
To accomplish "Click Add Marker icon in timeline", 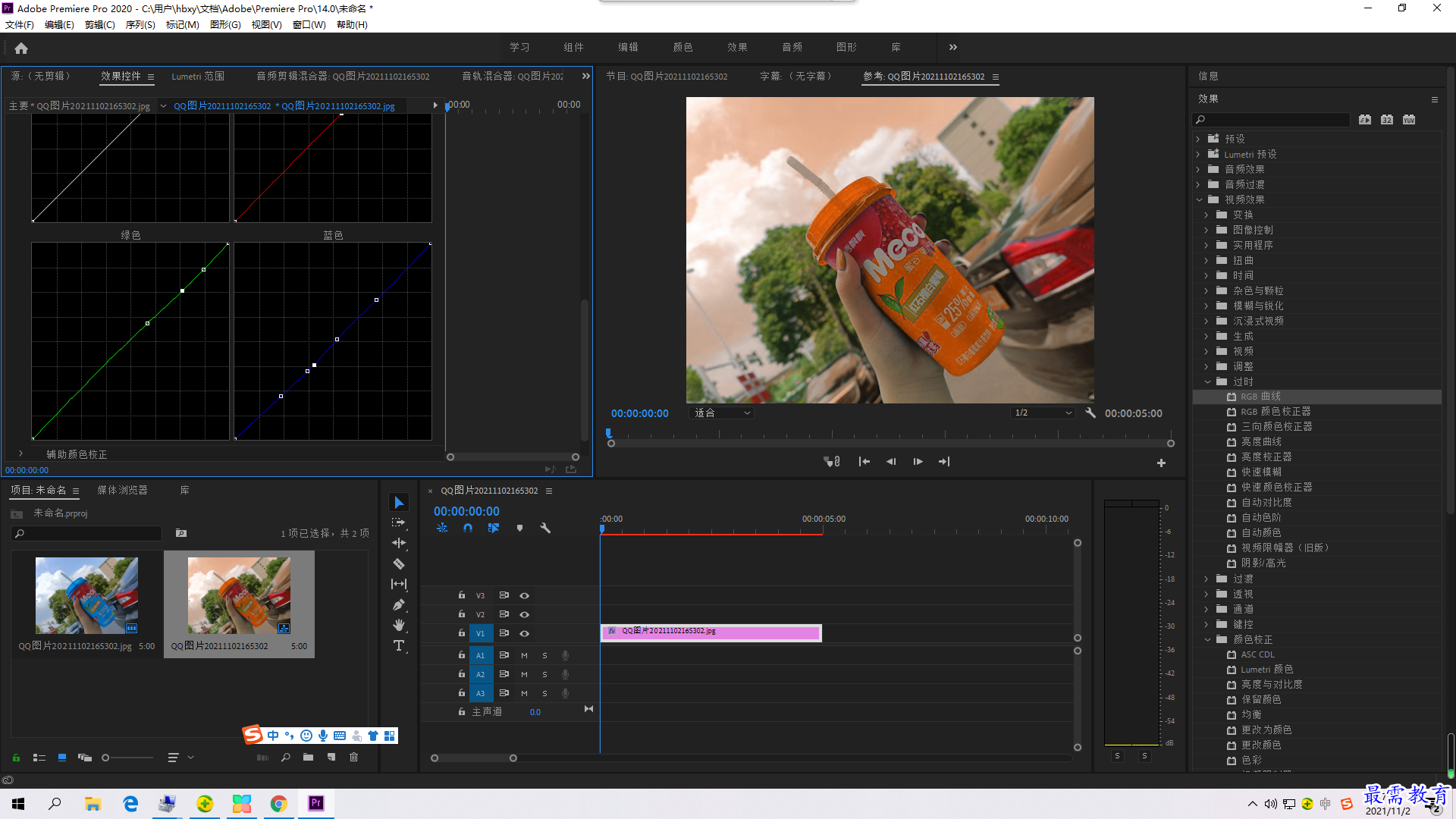I will pos(519,528).
